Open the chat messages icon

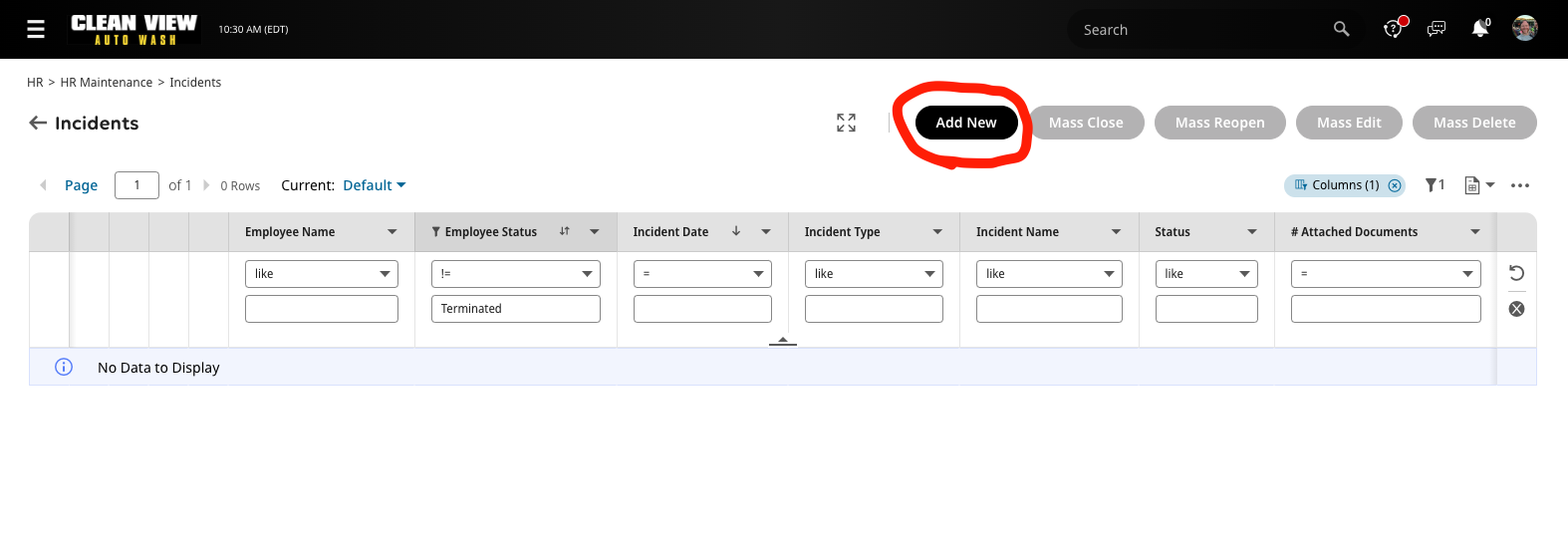pyautogui.click(x=1436, y=29)
